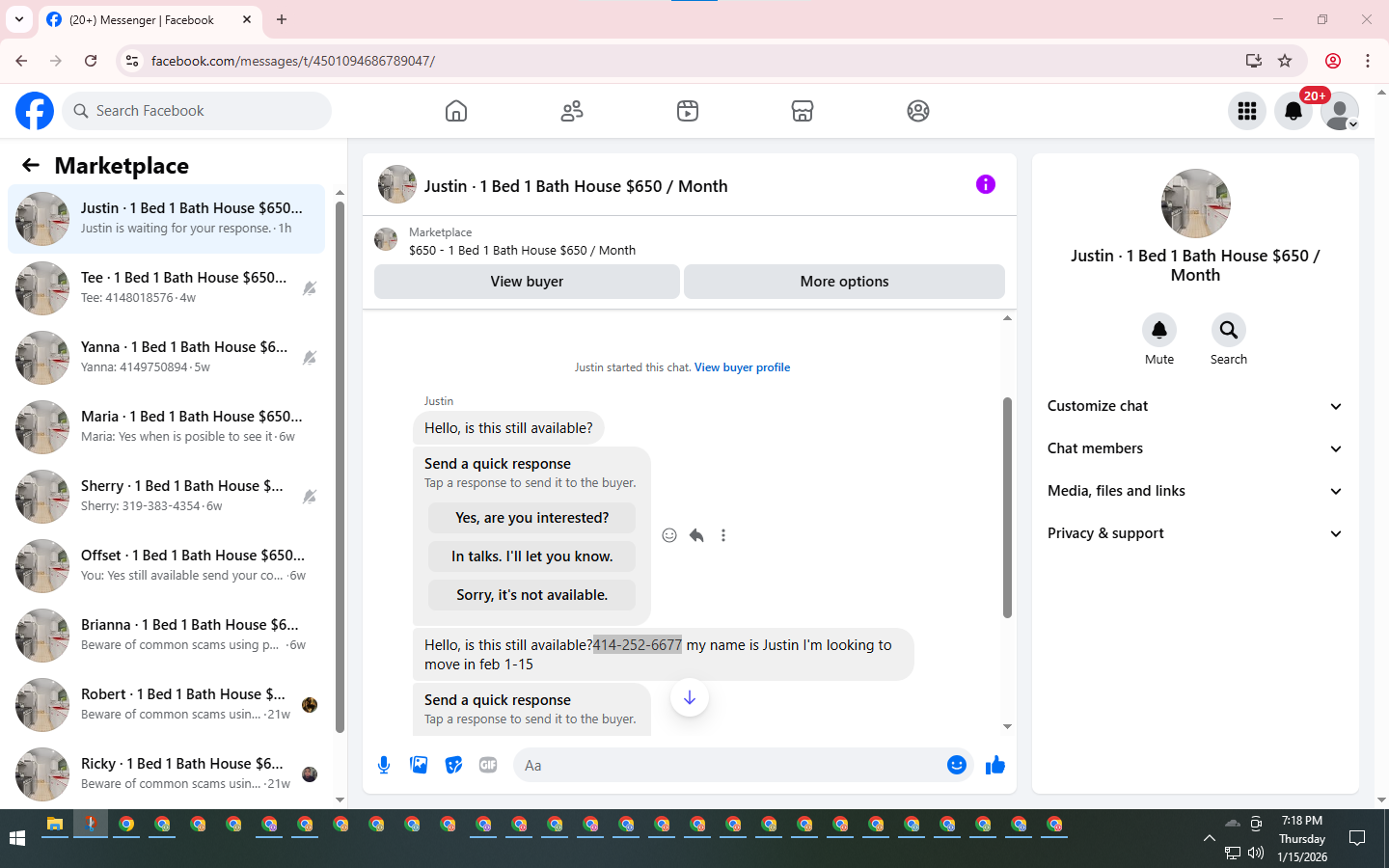Bookmark this page with star icon
Viewport: 1389px width, 868px height.
coord(1285,61)
